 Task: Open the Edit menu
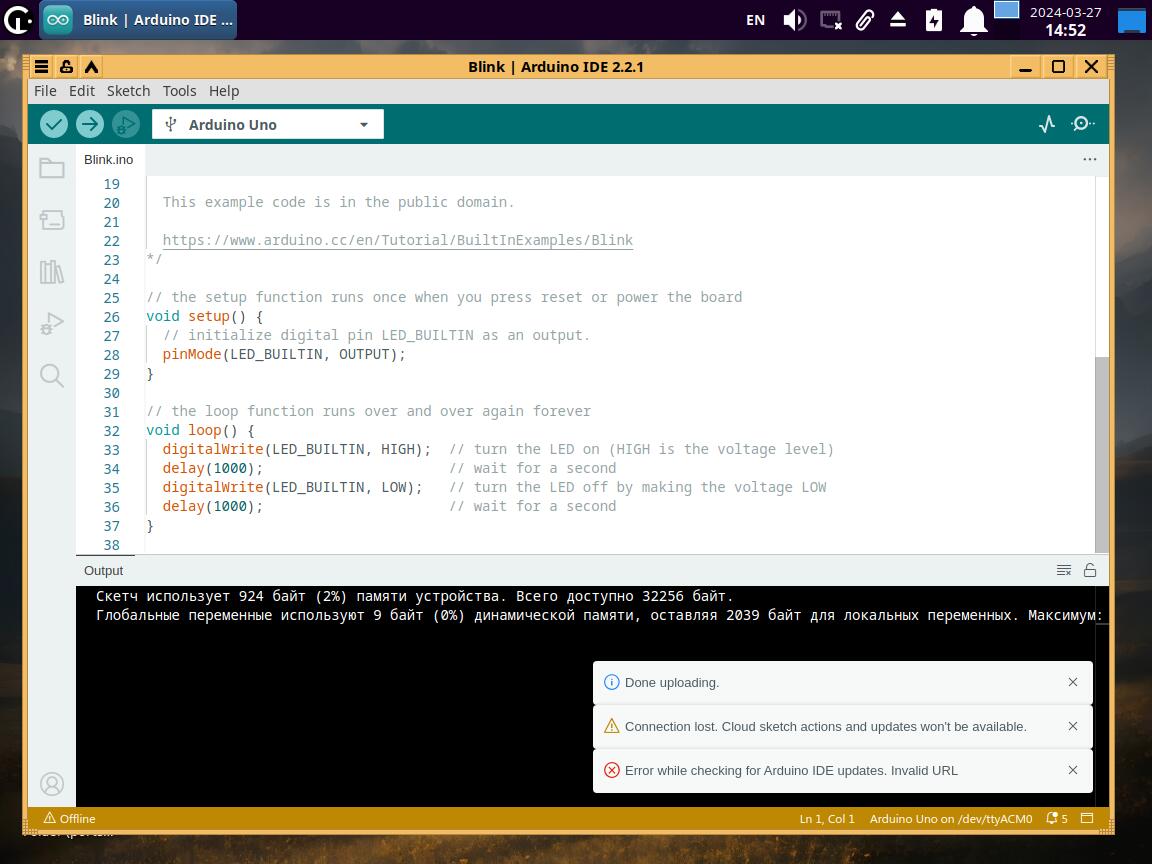pyautogui.click(x=82, y=91)
